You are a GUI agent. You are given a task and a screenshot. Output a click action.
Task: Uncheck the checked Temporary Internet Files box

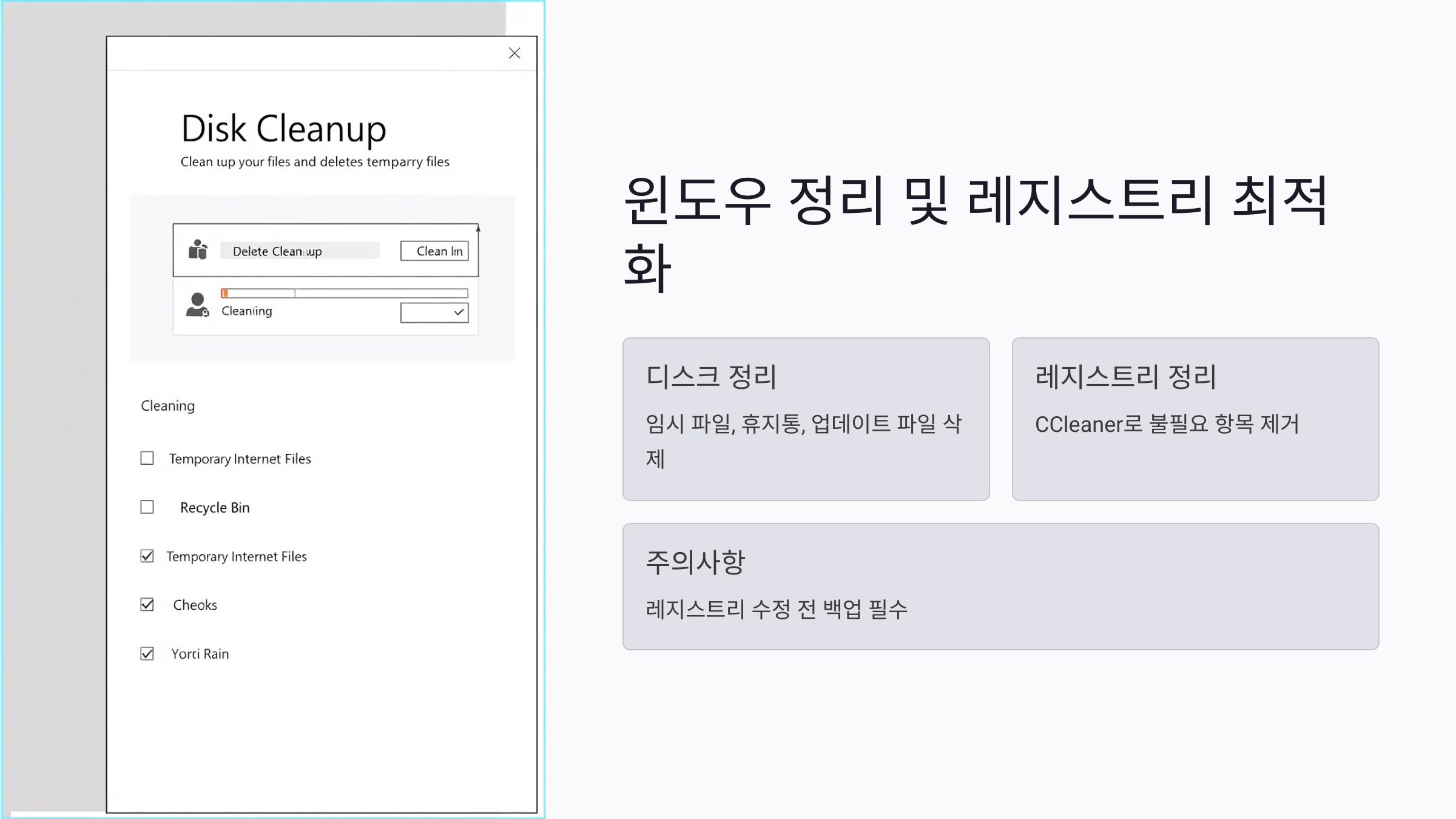click(147, 556)
